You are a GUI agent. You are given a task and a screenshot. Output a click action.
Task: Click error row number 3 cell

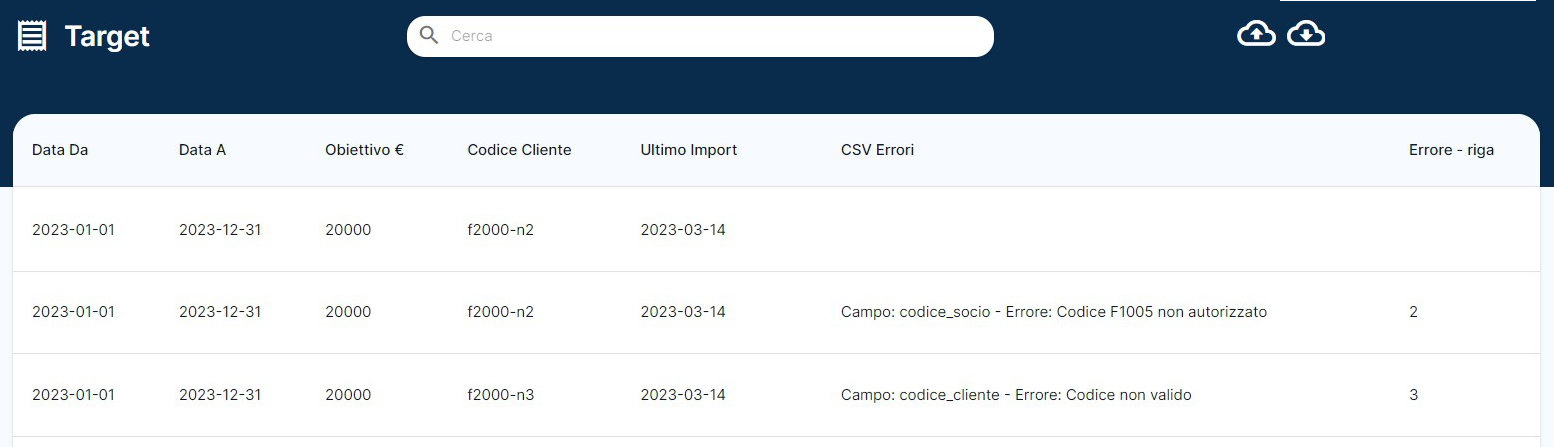(x=1413, y=395)
